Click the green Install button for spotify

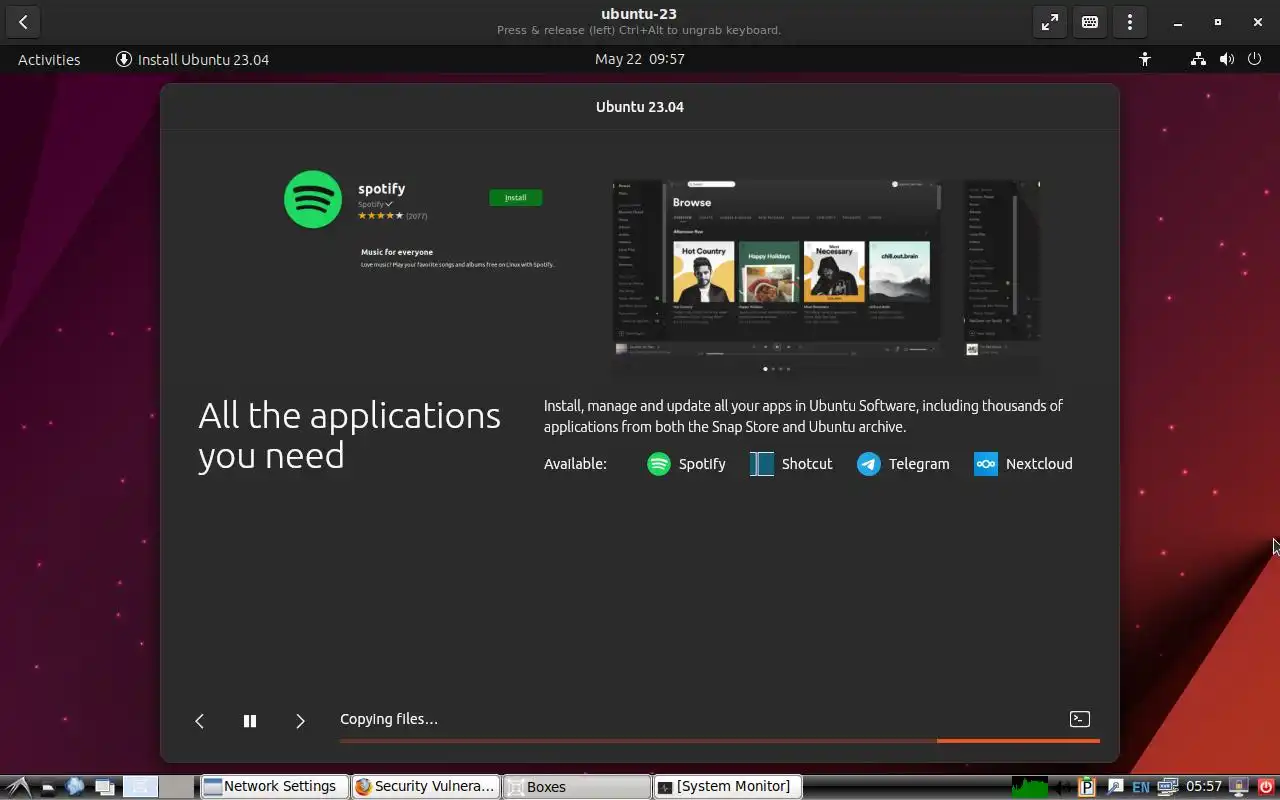click(x=515, y=197)
